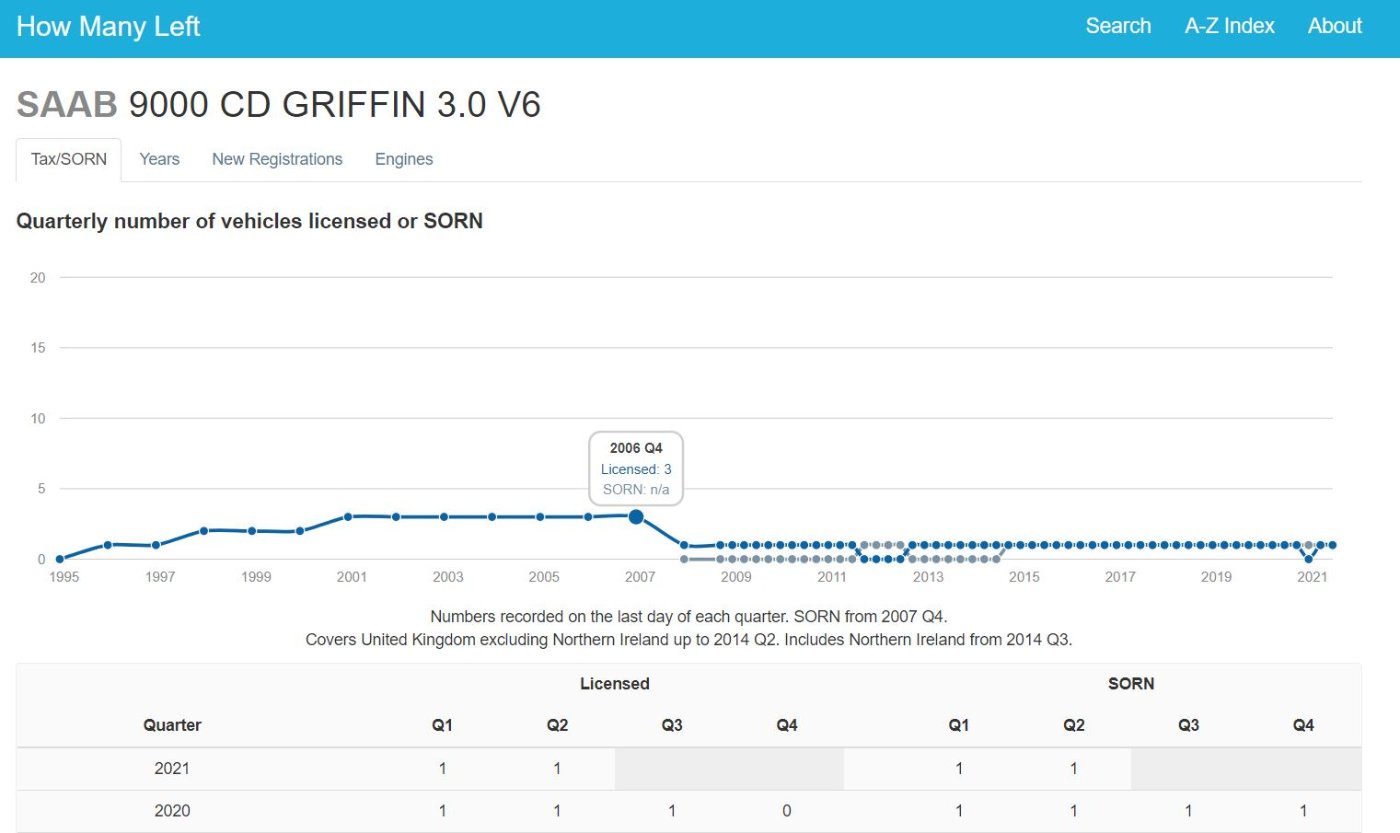Open the Engines tab
This screenshot has width=1400, height=833.
pyautogui.click(x=404, y=160)
